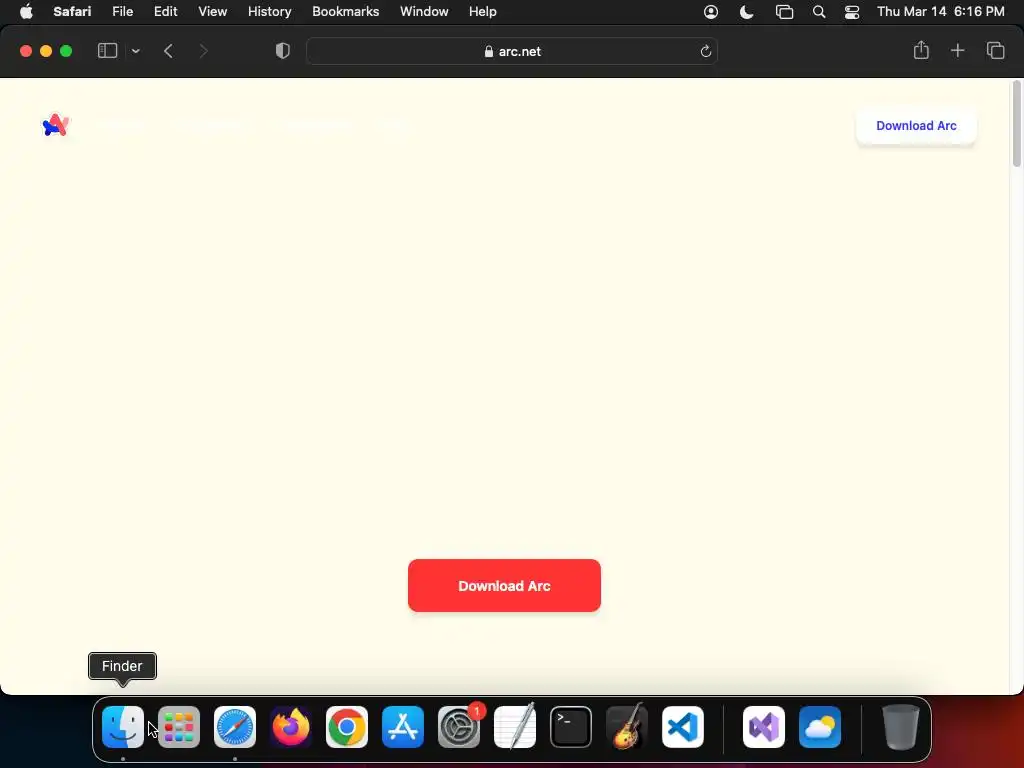Expand the tab group dropdown arrow
This screenshot has width=1024, height=768.
[135, 51]
